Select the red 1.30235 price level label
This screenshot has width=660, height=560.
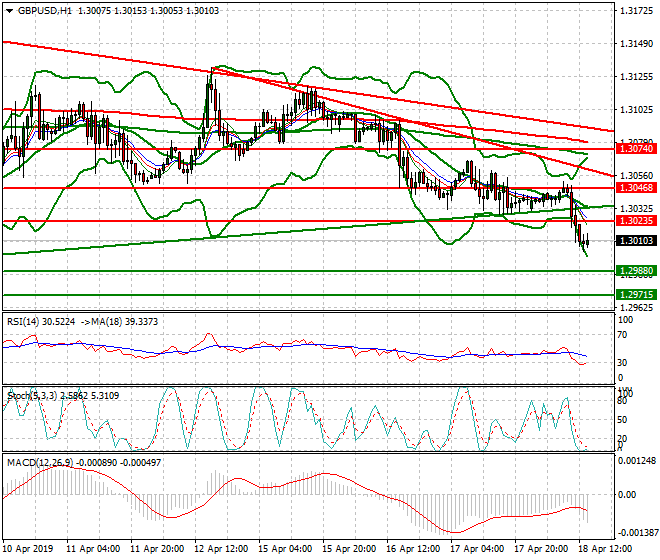(x=636, y=221)
